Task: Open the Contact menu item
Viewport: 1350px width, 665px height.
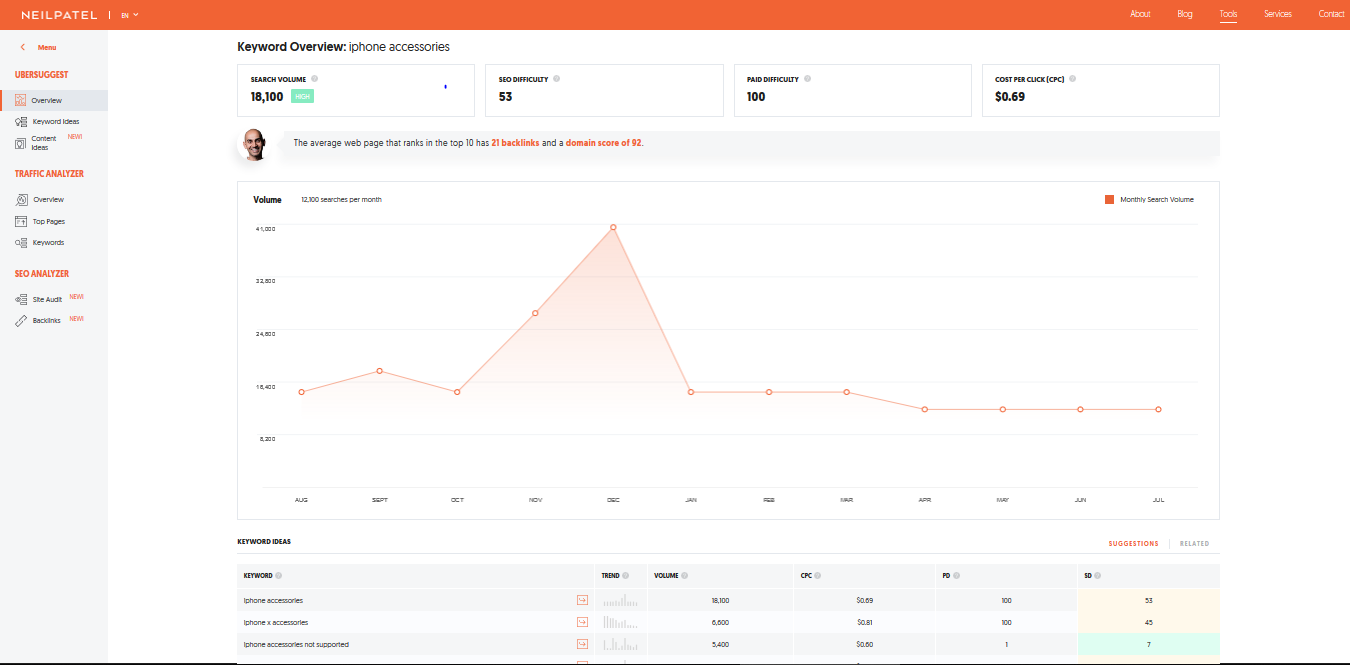Action: pyautogui.click(x=1331, y=14)
